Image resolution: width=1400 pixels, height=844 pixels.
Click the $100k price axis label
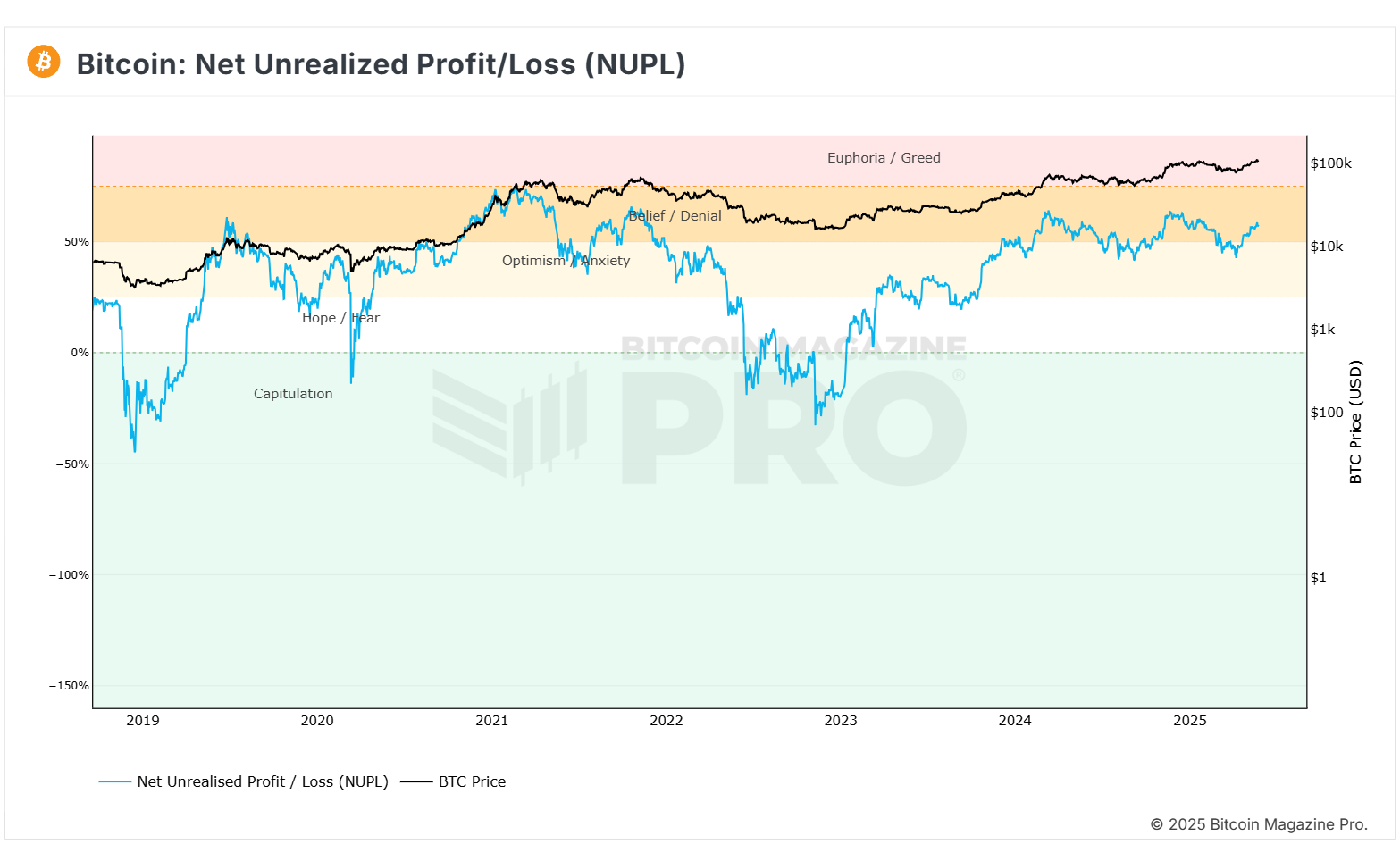(1330, 163)
